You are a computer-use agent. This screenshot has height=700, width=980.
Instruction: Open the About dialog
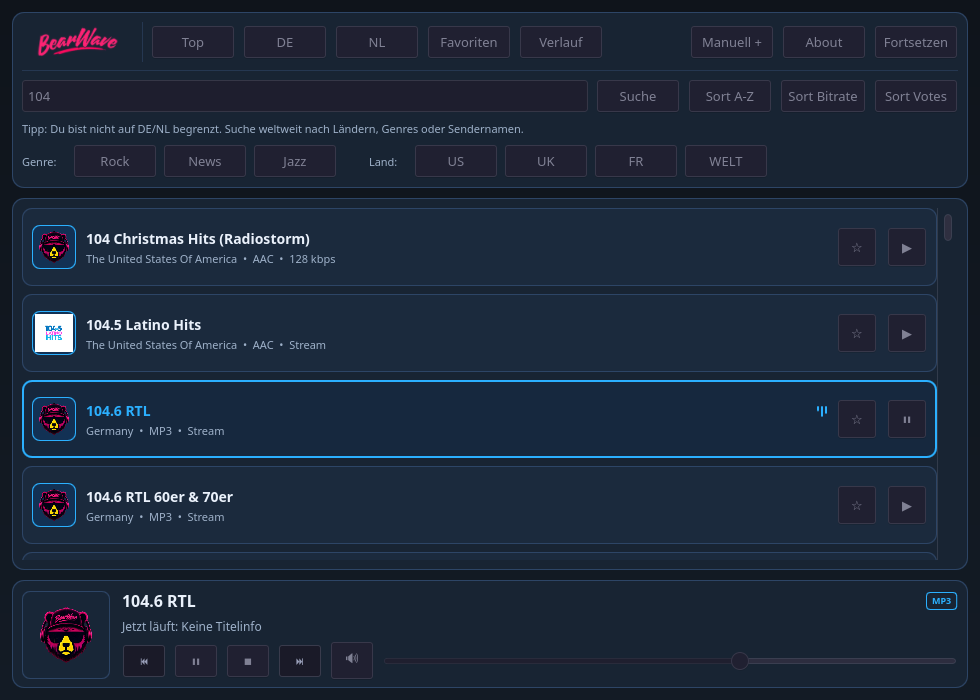click(823, 42)
